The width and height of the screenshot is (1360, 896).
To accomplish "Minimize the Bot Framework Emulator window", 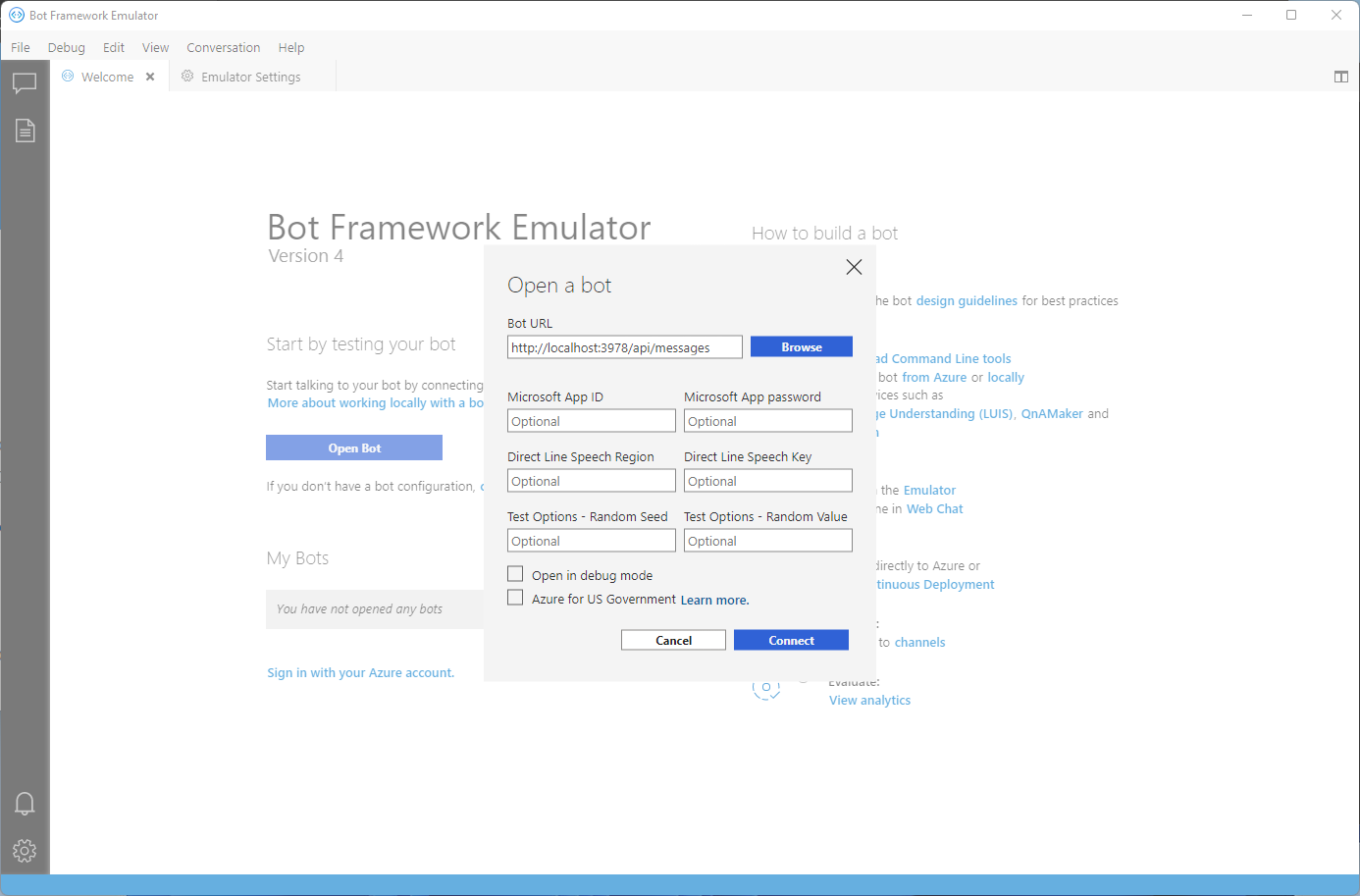I will coord(1247,15).
